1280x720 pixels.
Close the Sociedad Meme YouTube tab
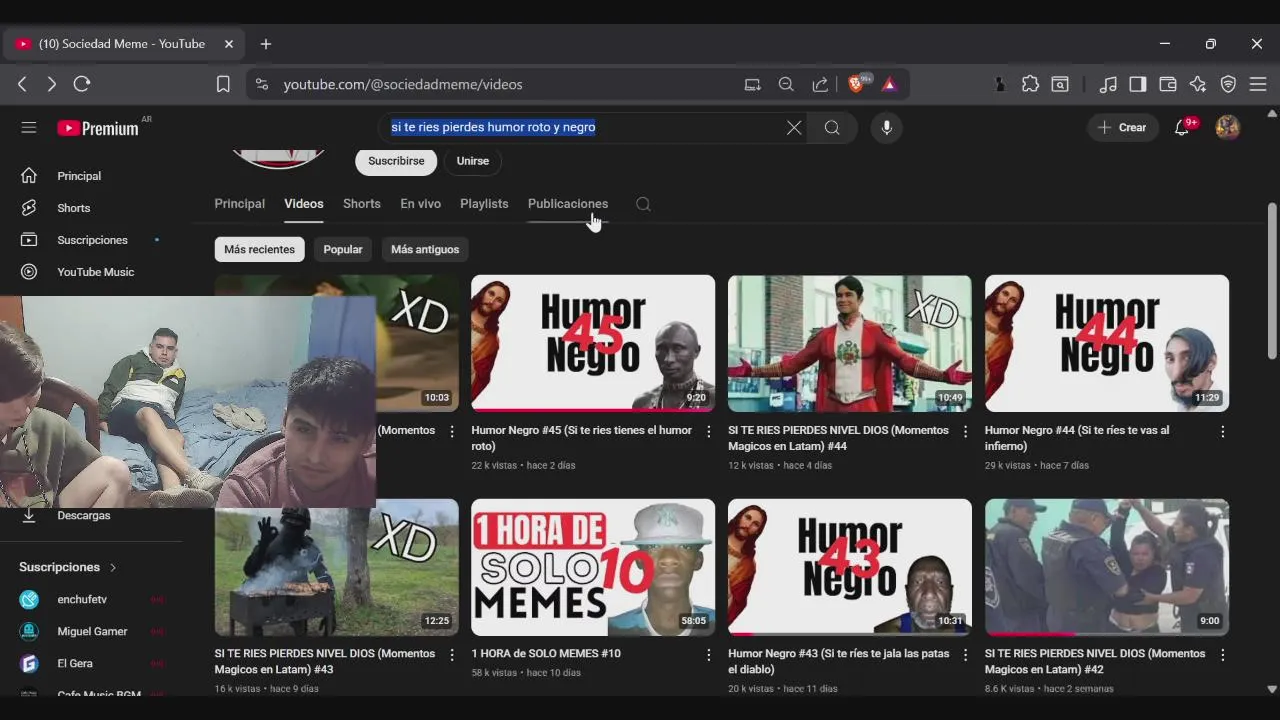pyautogui.click(x=228, y=44)
